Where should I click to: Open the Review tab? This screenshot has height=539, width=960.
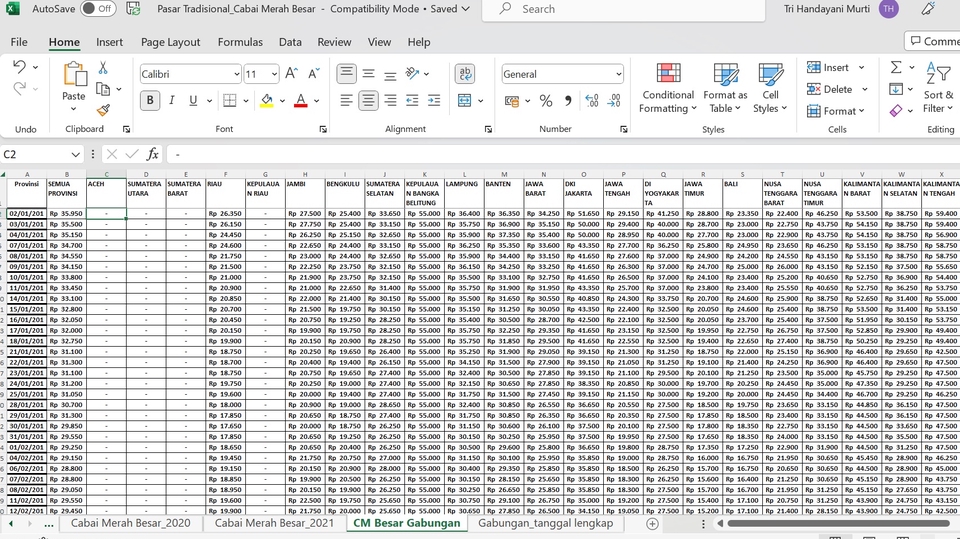click(334, 42)
